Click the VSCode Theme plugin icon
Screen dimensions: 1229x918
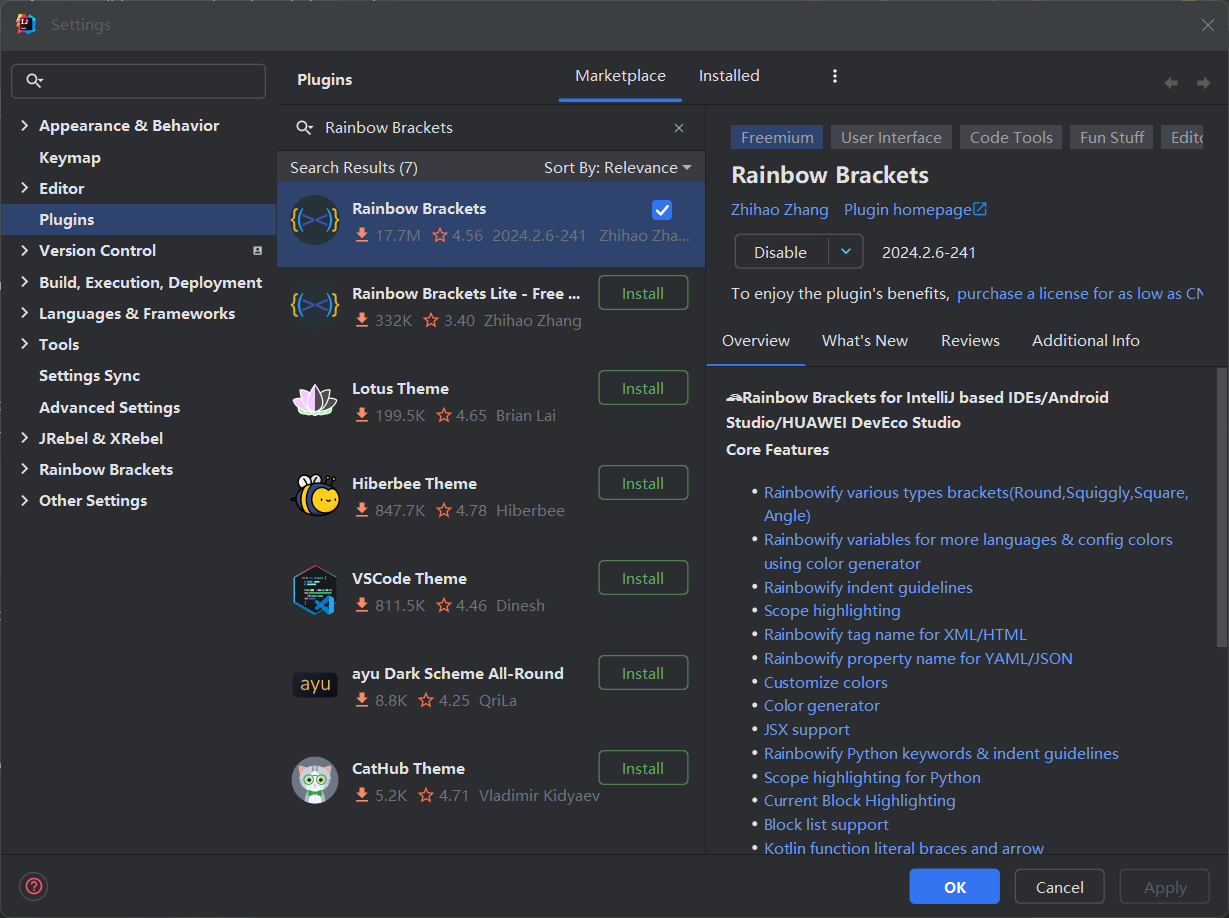point(315,590)
